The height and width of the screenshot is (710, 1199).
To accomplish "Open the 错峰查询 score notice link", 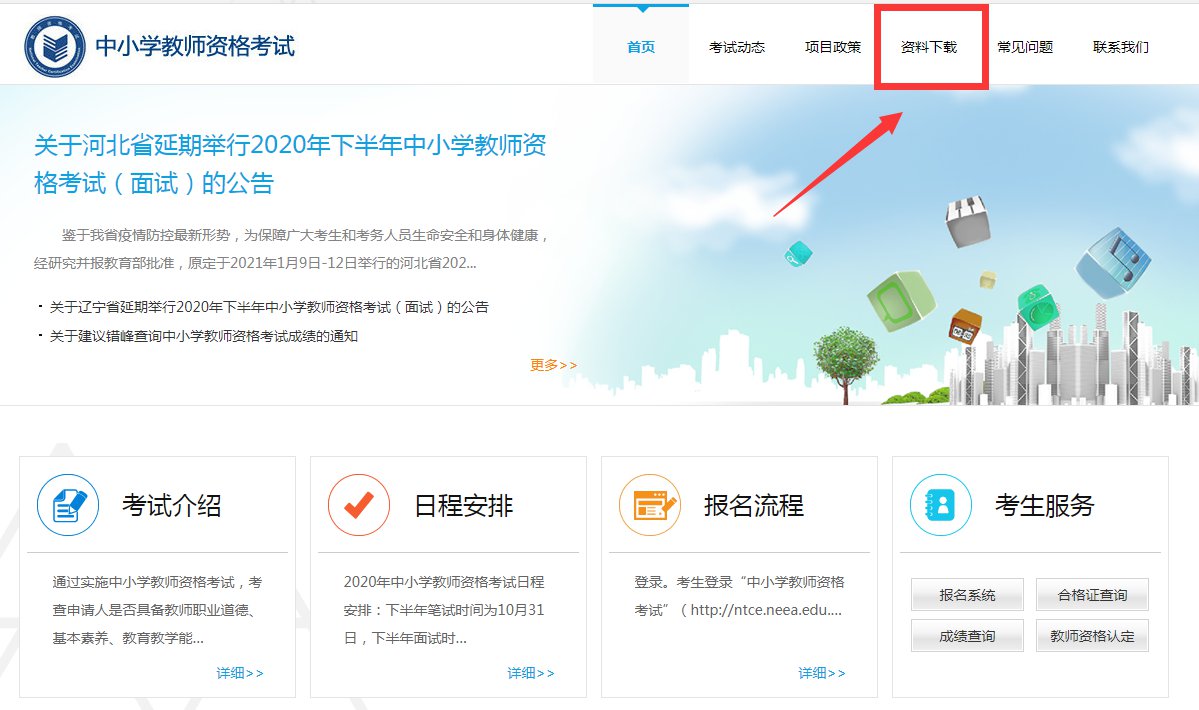I will [x=204, y=336].
